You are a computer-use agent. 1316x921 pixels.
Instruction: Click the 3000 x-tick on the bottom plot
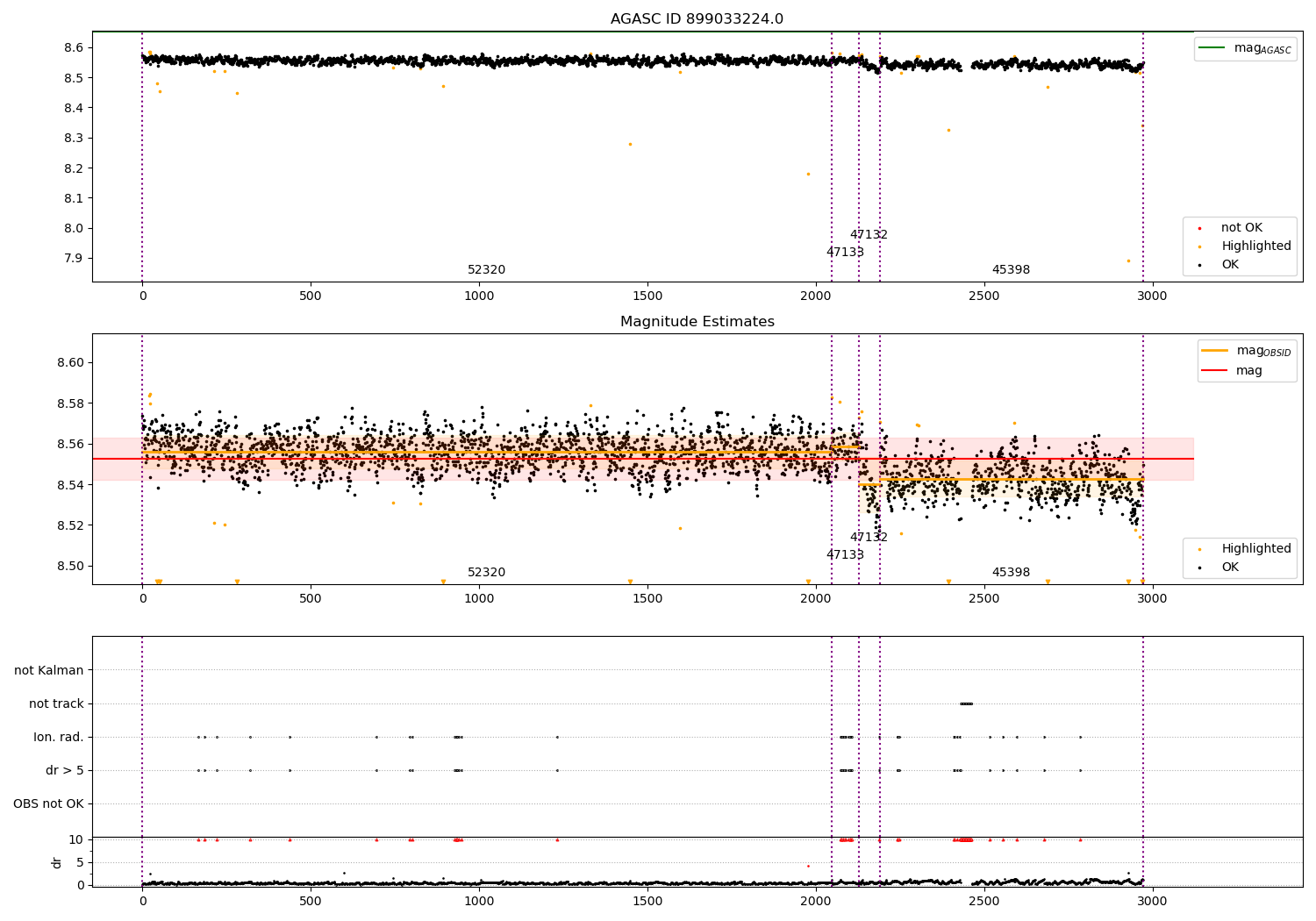[x=1152, y=901]
